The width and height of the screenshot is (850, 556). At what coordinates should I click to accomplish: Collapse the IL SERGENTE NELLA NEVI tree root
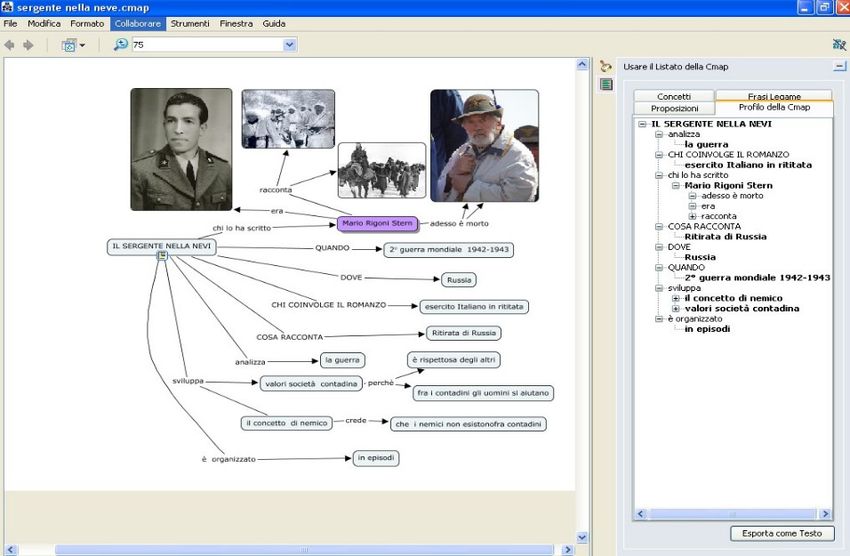click(642, 124)
